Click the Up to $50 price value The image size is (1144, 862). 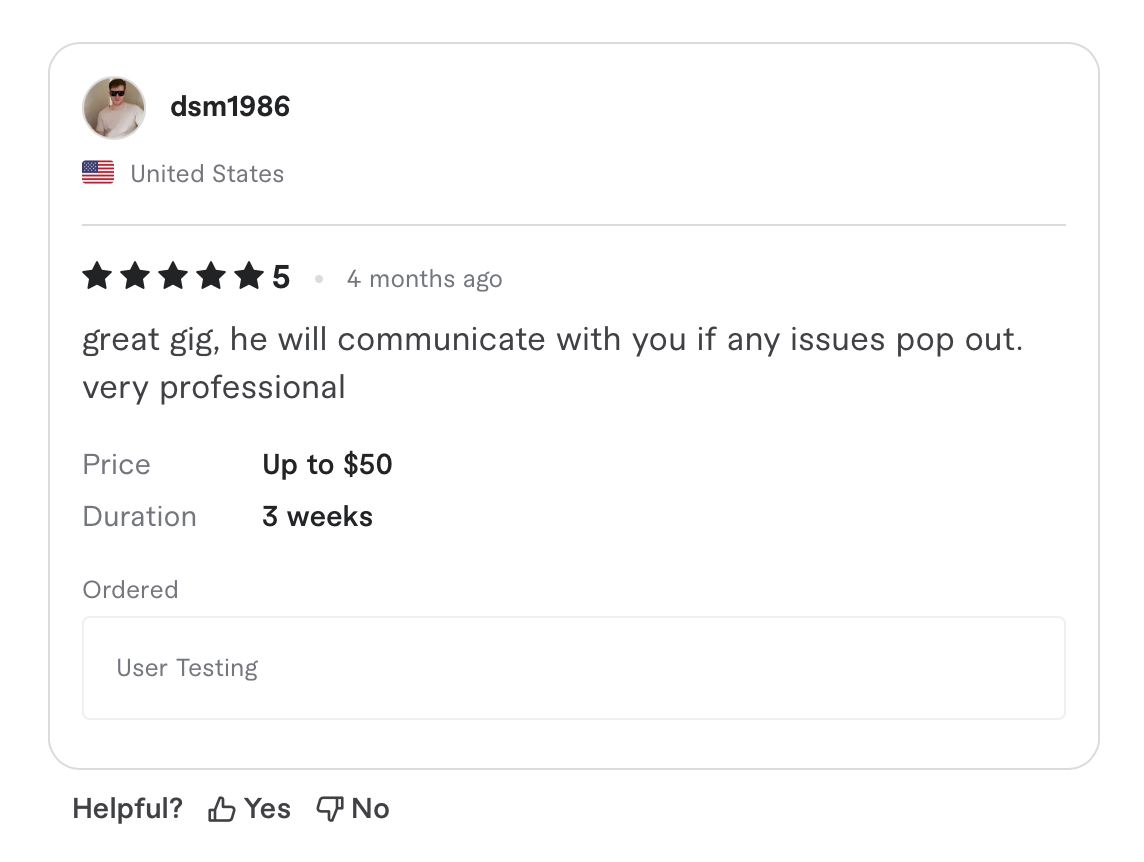[327, 464]
